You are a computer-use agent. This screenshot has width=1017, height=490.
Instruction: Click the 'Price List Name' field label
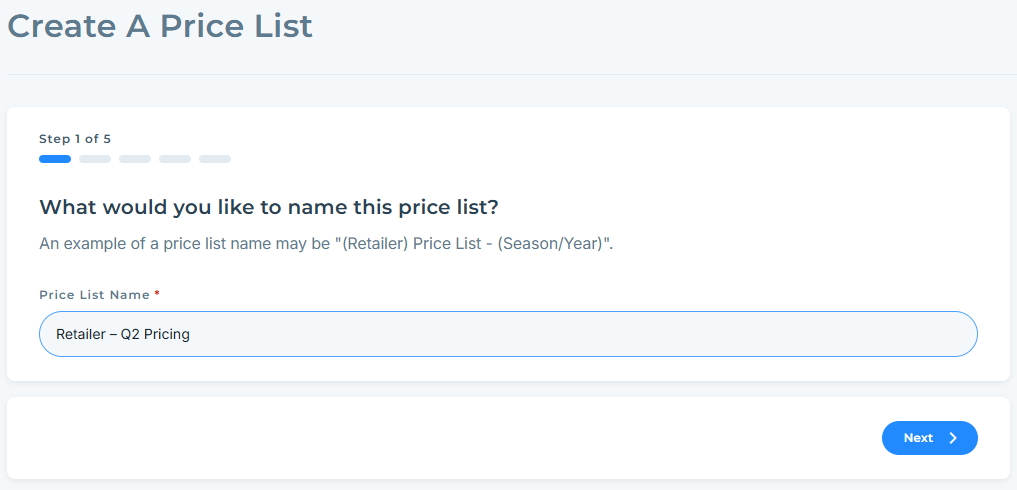(94, 295)
